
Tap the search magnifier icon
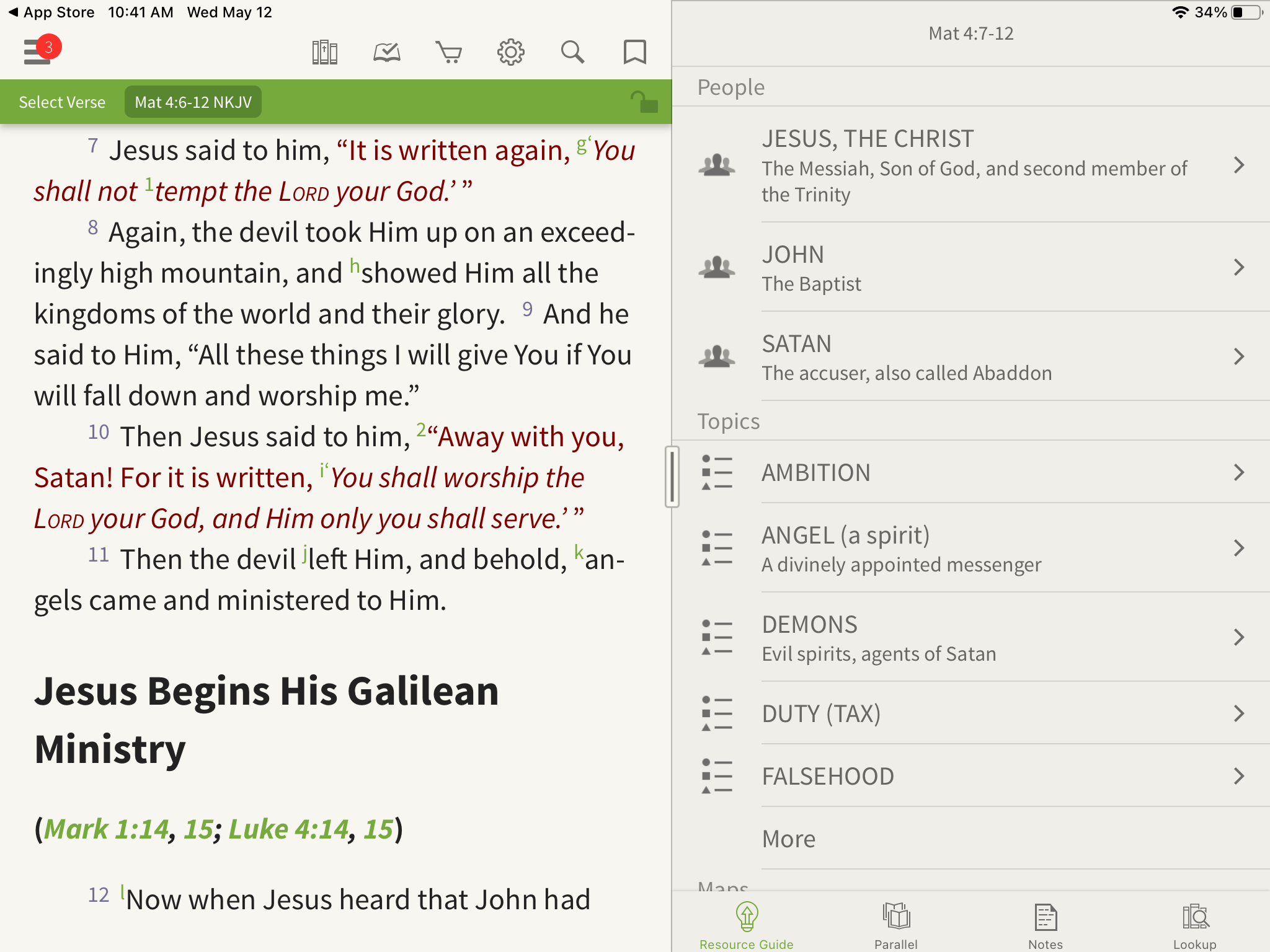(572, 52)
